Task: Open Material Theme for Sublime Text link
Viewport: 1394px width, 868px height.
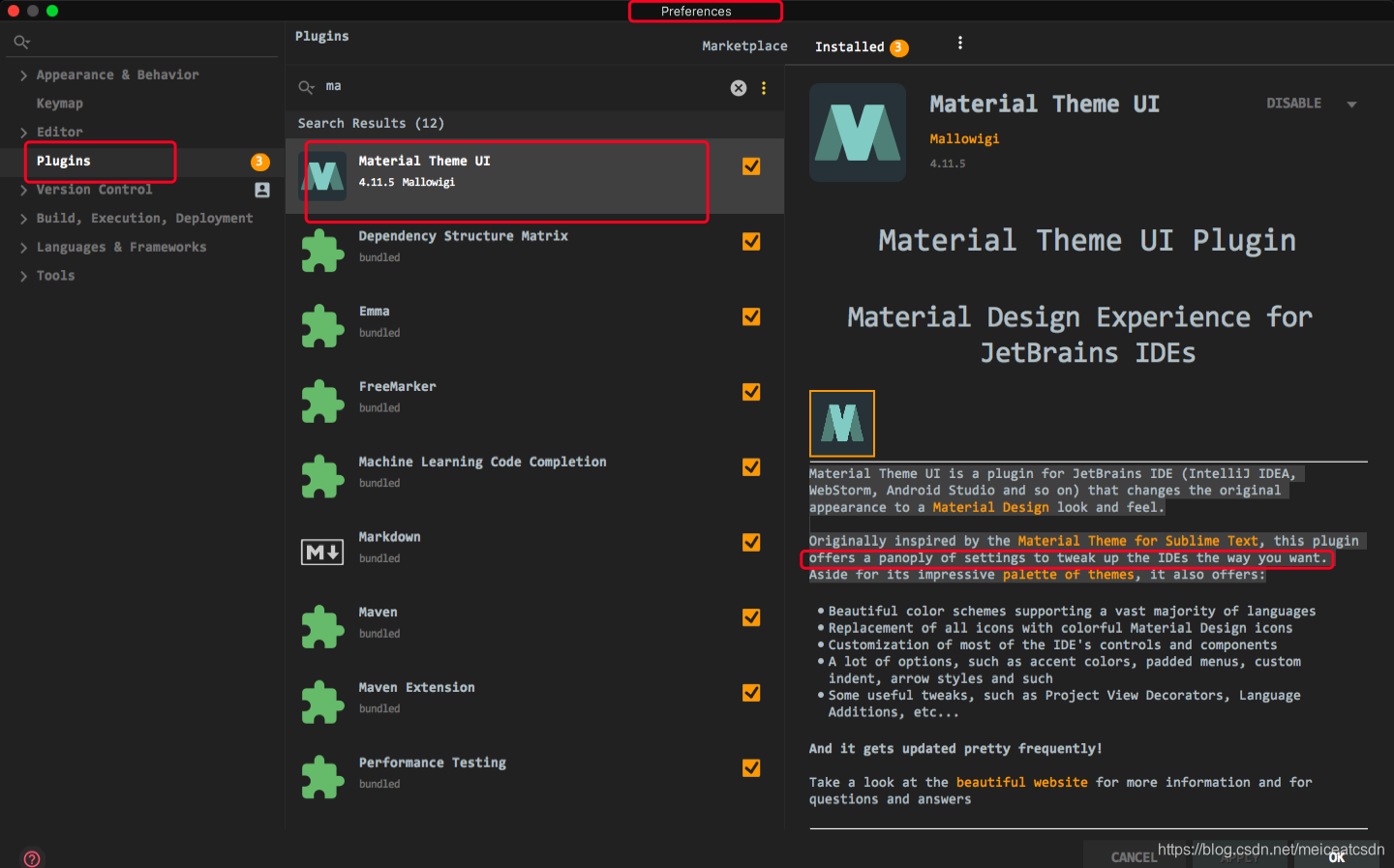Action: tap(1138, 542)
